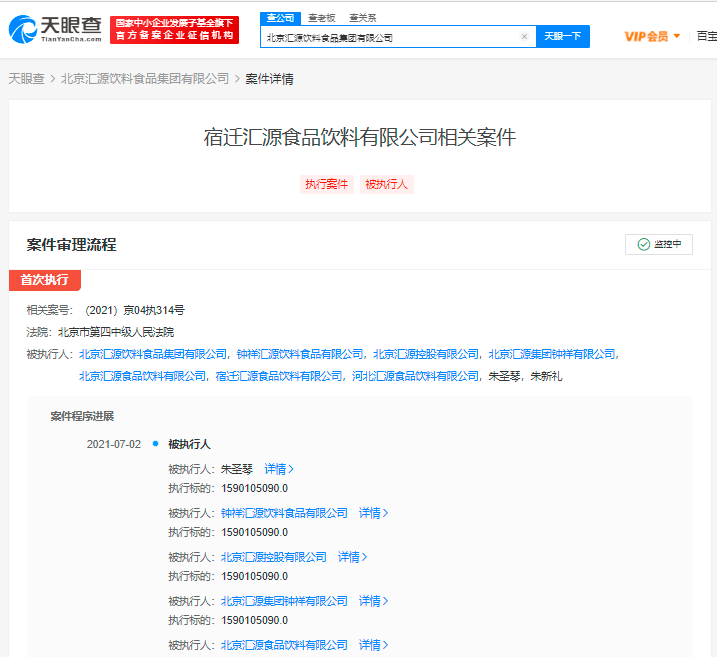Switch to the 查关系 search tab
This screenshot has height=657, width=717.
pos(362,18)
